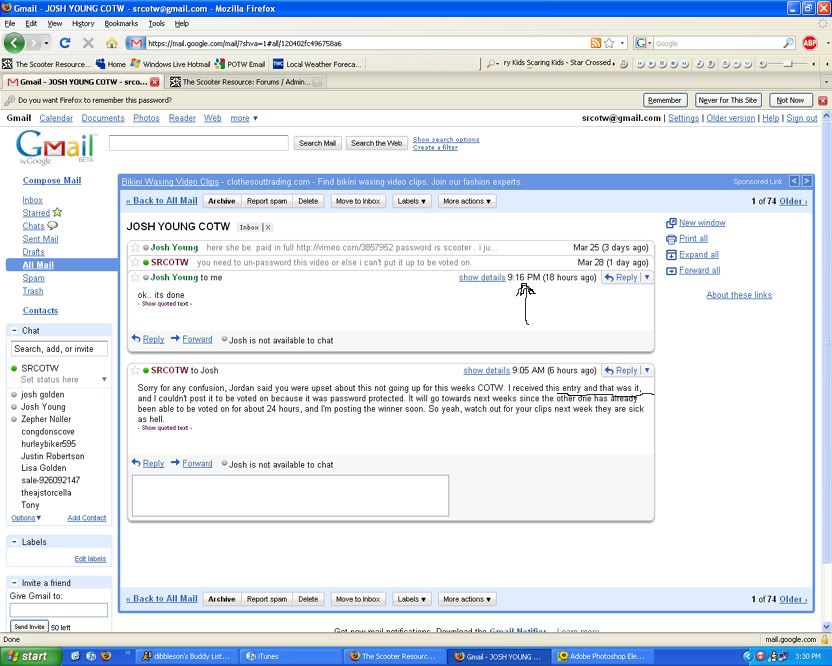Click the Firefox Home toolbar icon
The height and width of the screenshot is (666, 832).
(x=112, y=43)
